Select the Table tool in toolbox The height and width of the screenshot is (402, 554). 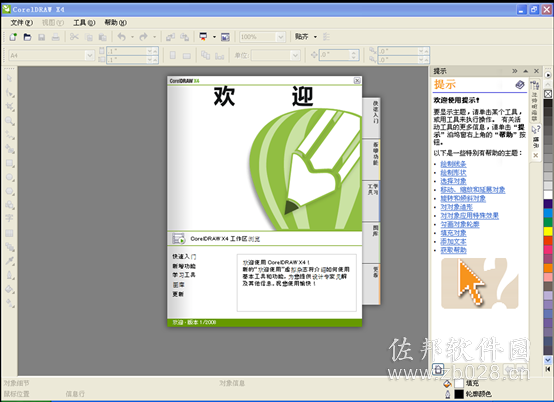pos(10,233)
